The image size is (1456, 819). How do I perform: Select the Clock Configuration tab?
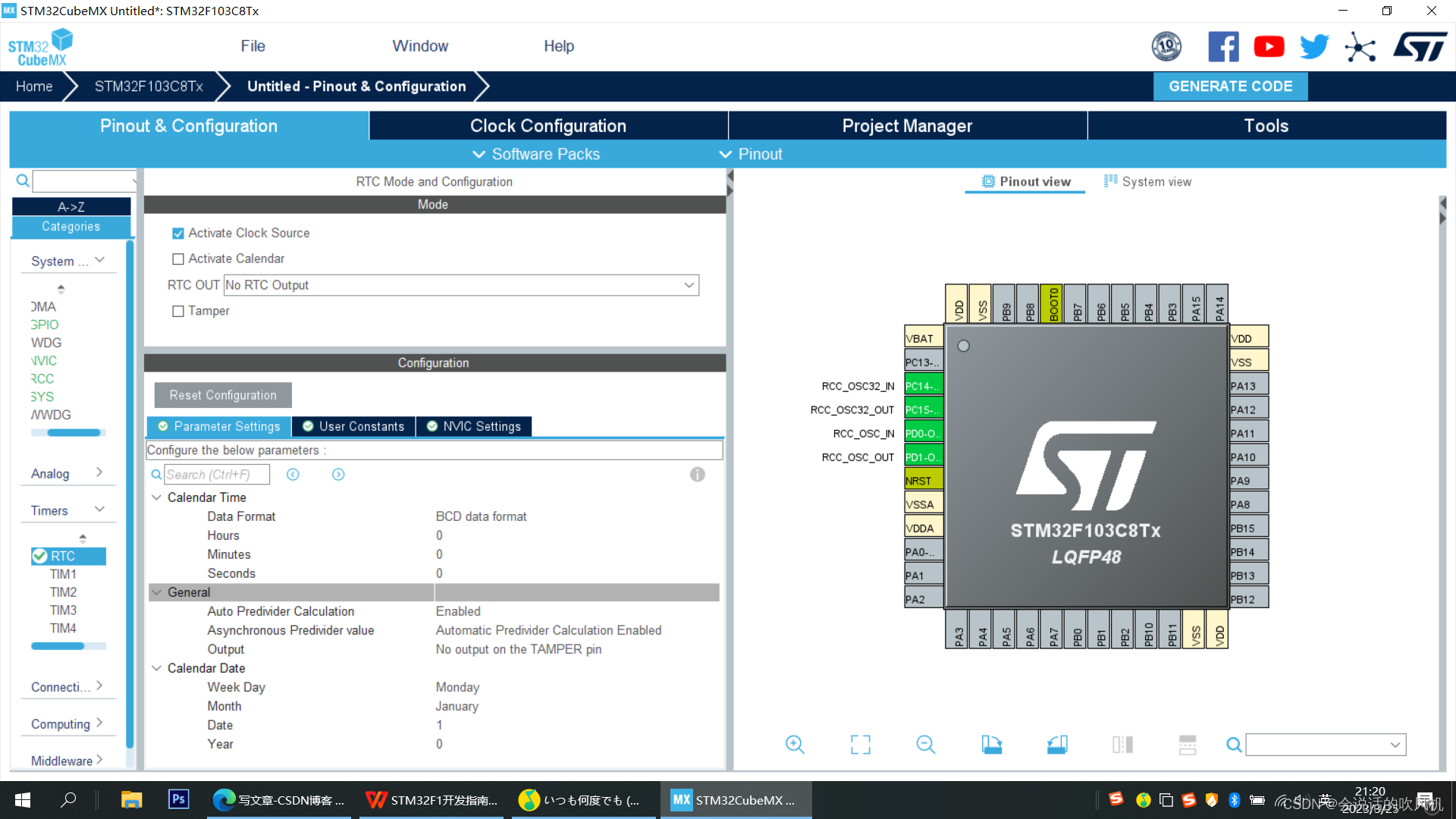click(548, 125)
